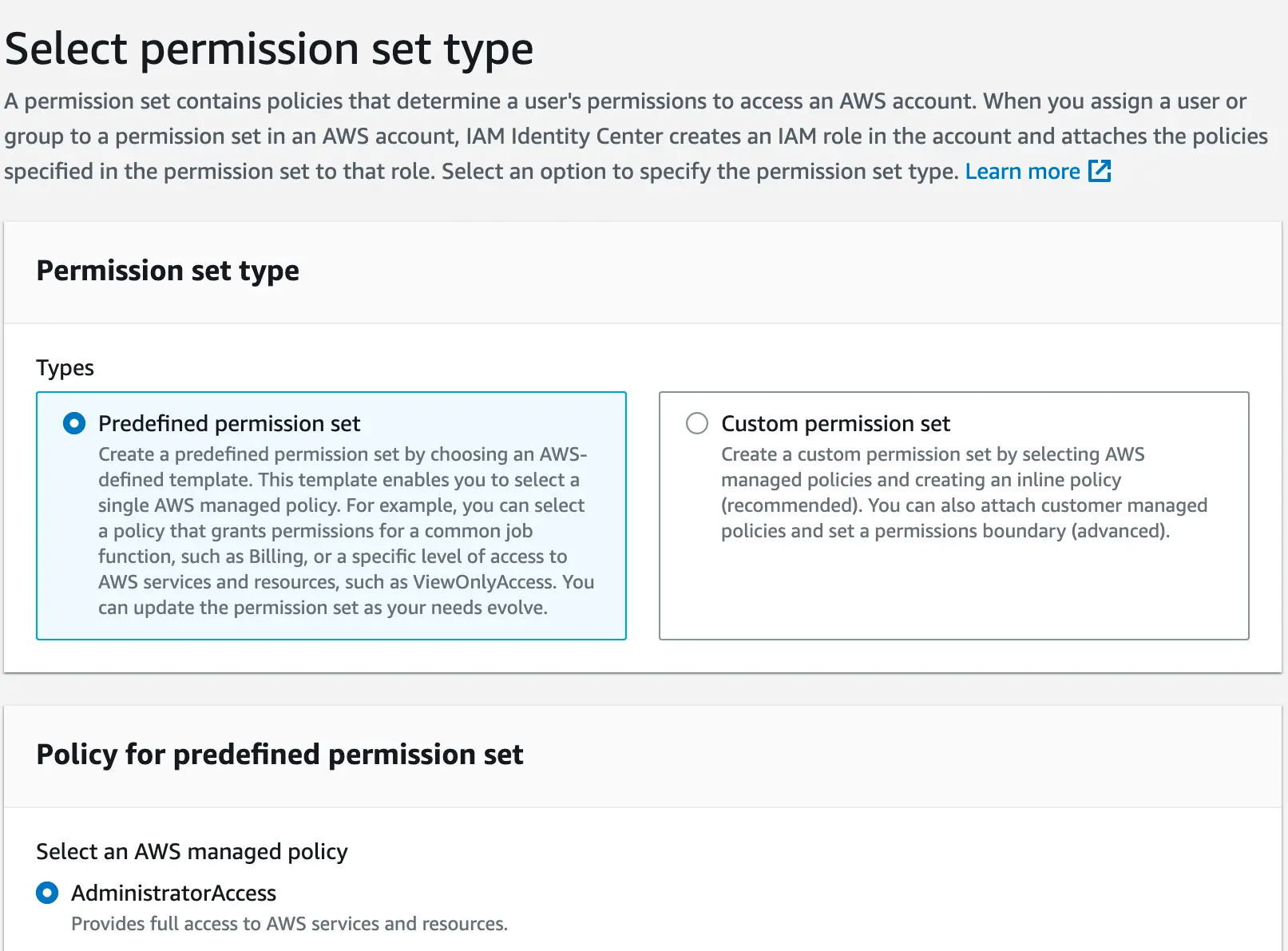The width and height of the screenshot is (1288, 951).
Task: Click empty space inside the Custom permission set tile
Action: [953, 595]
